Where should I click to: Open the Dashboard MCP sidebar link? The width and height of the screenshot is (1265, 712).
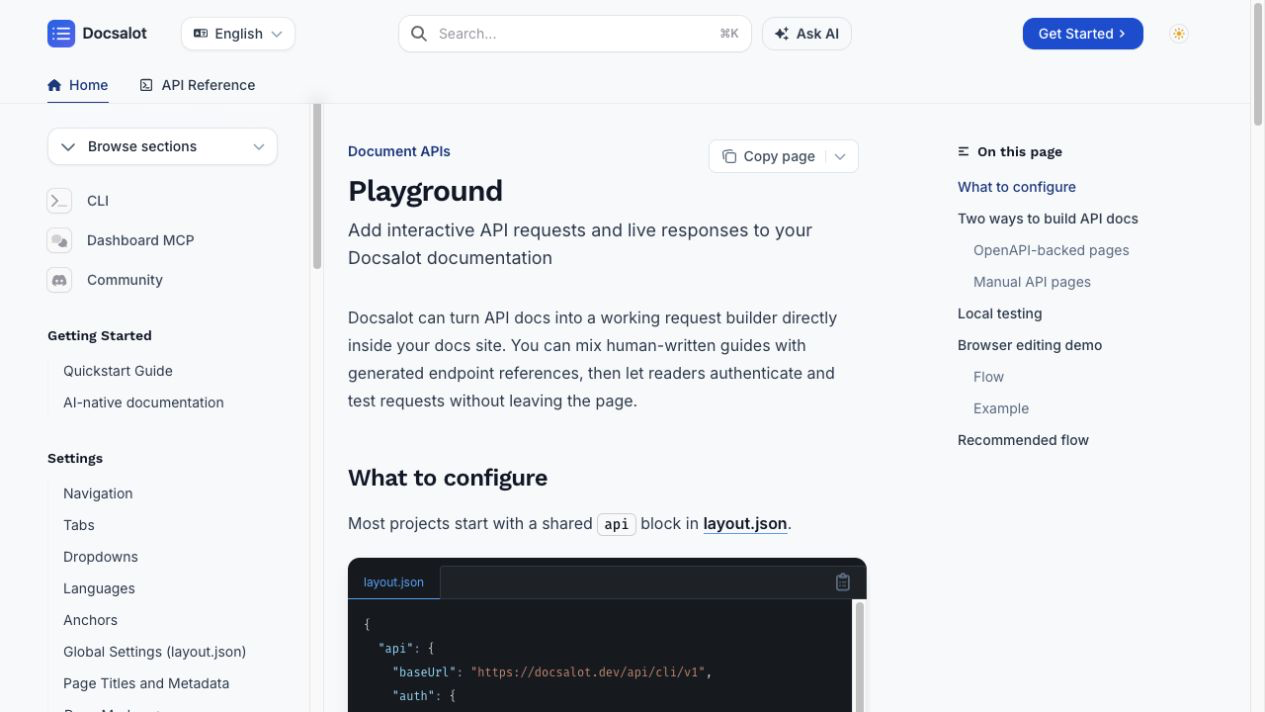141,240
